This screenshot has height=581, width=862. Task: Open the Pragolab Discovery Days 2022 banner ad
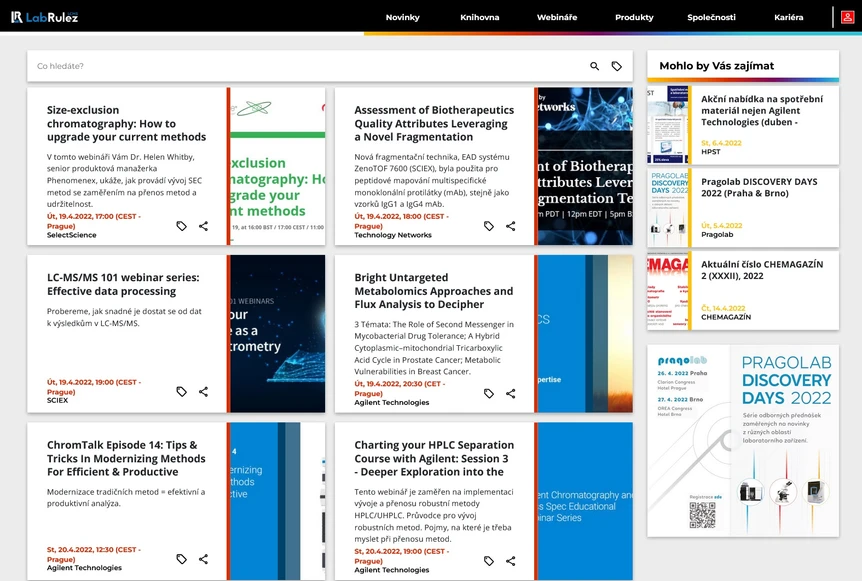743,441
